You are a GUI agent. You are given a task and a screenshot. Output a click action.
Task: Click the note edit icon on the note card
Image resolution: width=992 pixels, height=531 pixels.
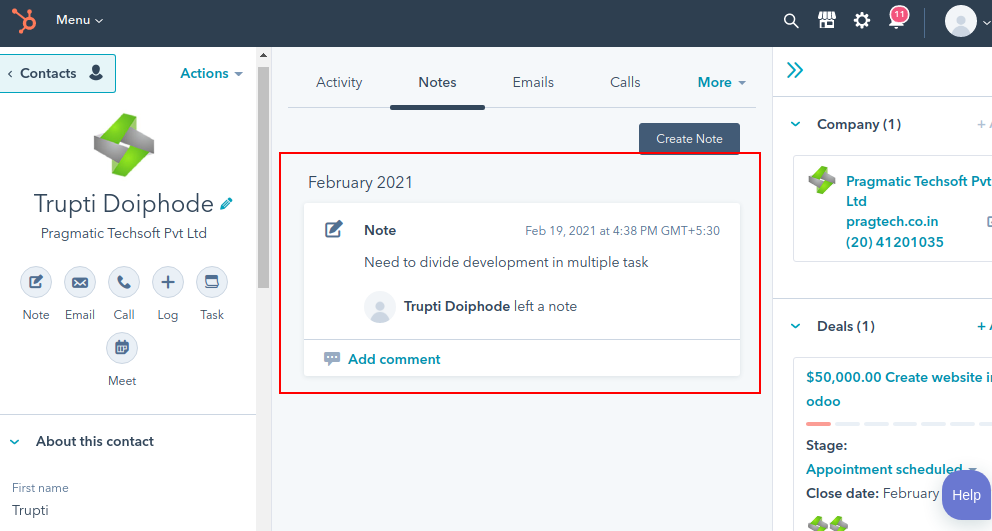pyautogui.click(x=333, y=229)
